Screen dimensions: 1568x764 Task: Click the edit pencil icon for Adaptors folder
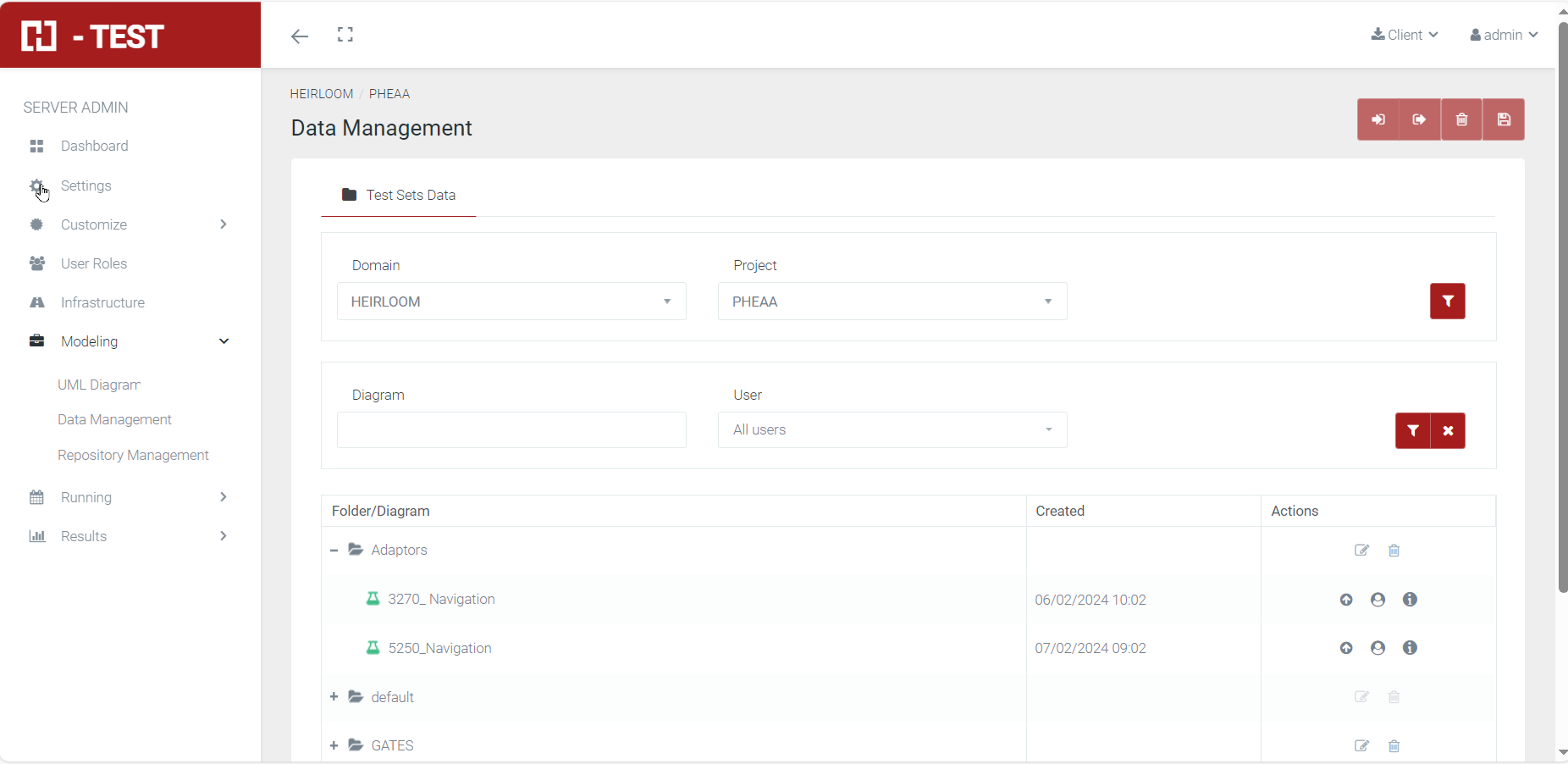tap(1361, 551)
